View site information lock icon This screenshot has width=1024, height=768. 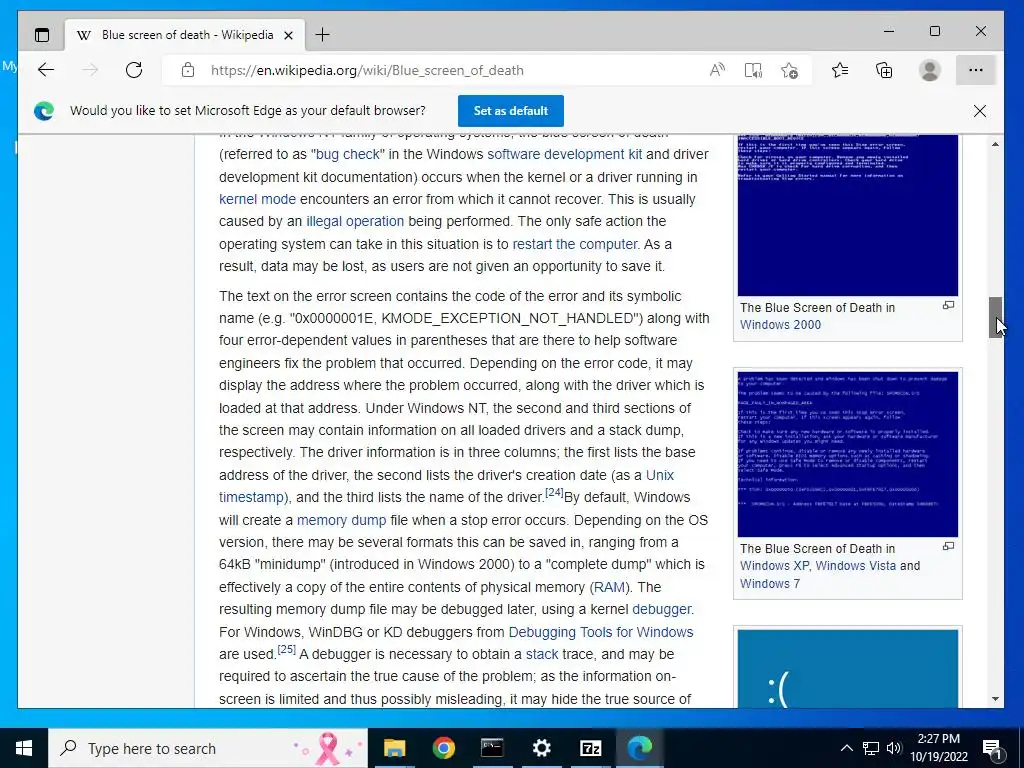[188, 70]
